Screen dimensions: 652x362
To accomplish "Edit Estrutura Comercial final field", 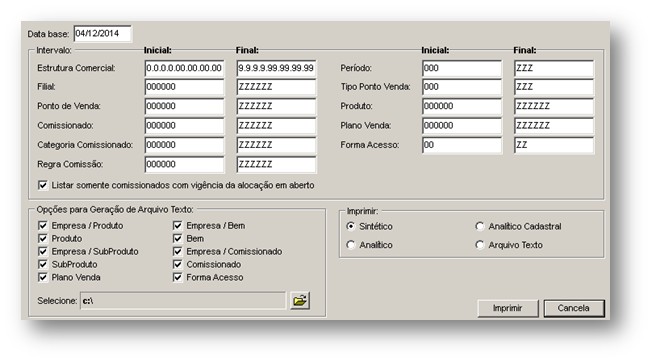I will click(x=277, y=68).
